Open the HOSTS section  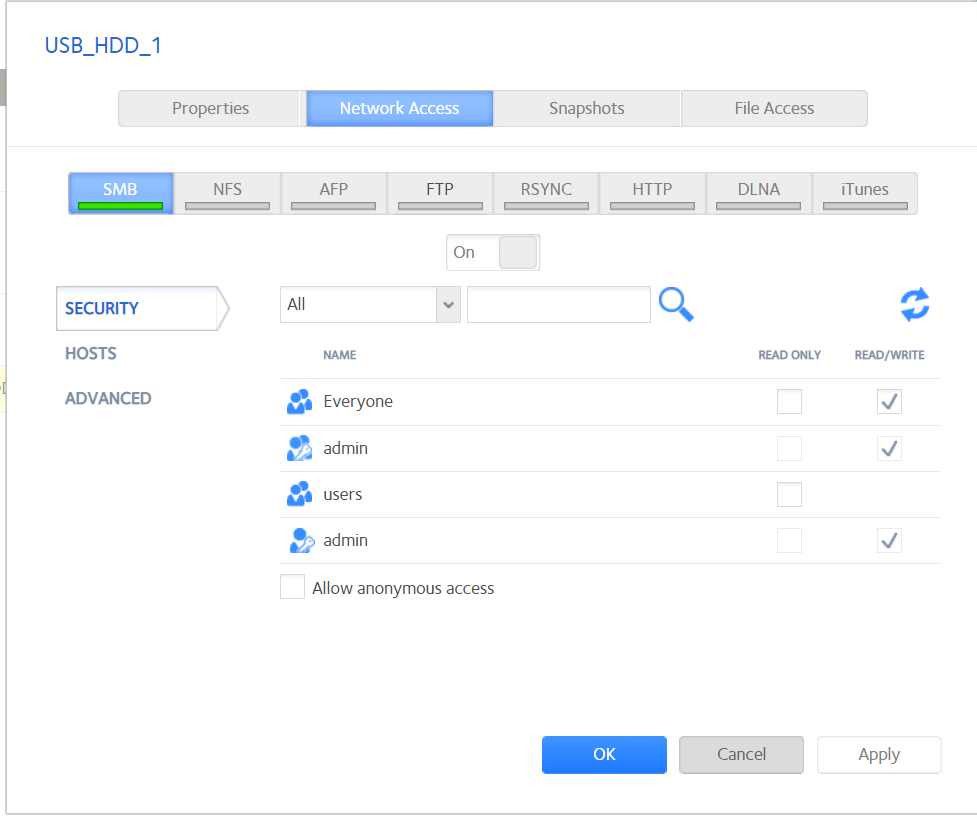point(91,353)
